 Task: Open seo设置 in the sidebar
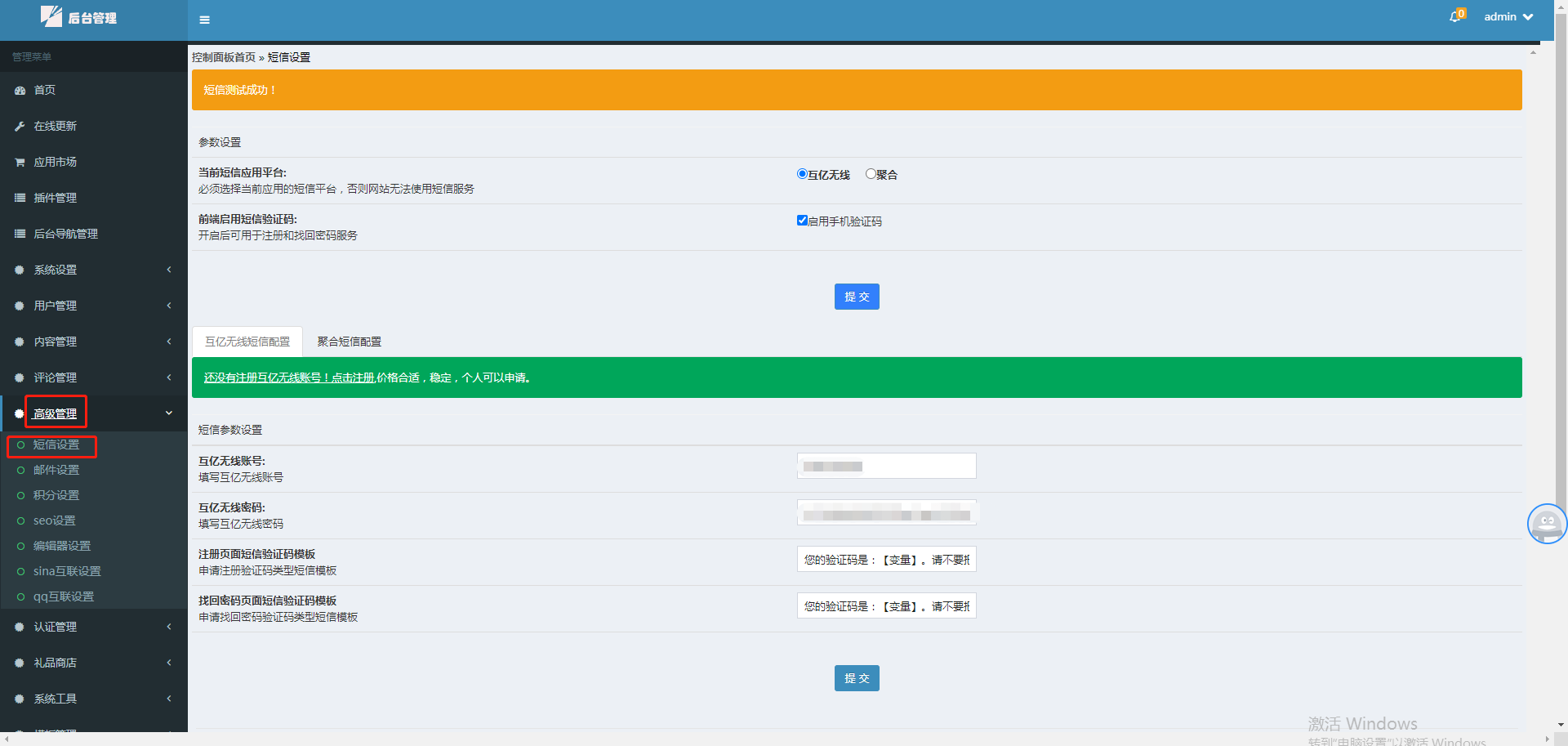click(54, 521)
